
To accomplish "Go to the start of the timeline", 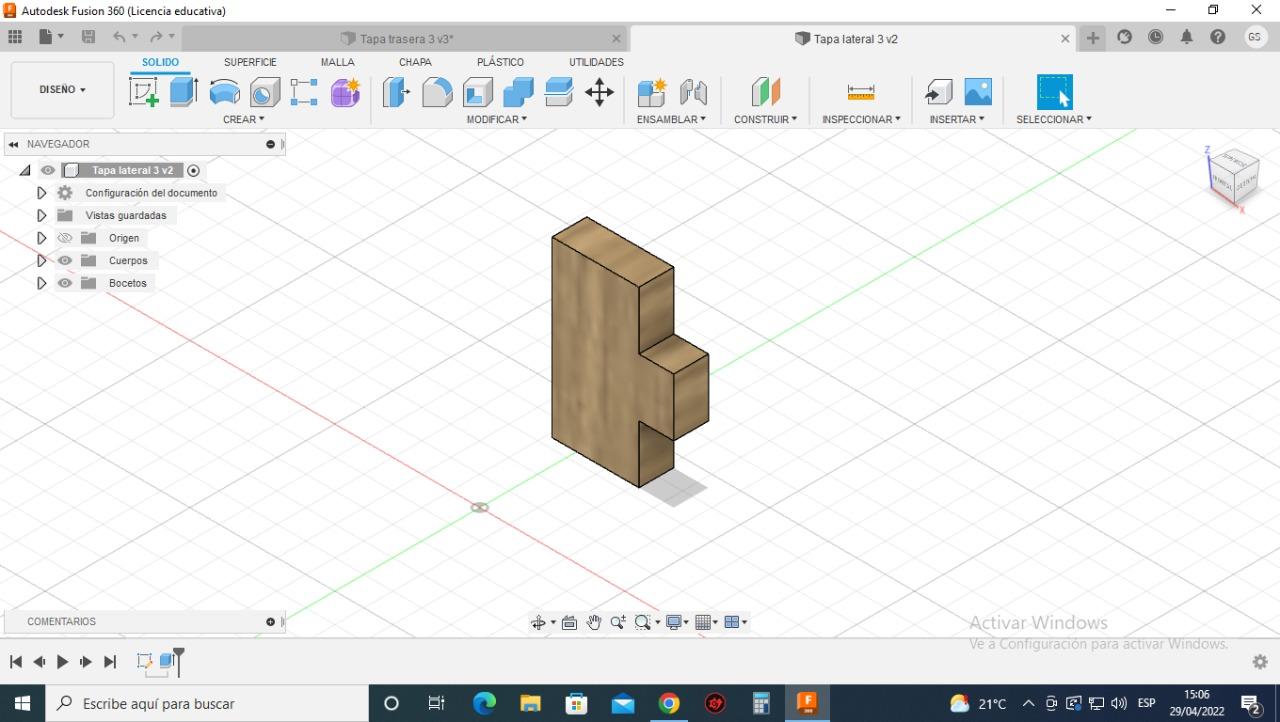I will [15, 661].
